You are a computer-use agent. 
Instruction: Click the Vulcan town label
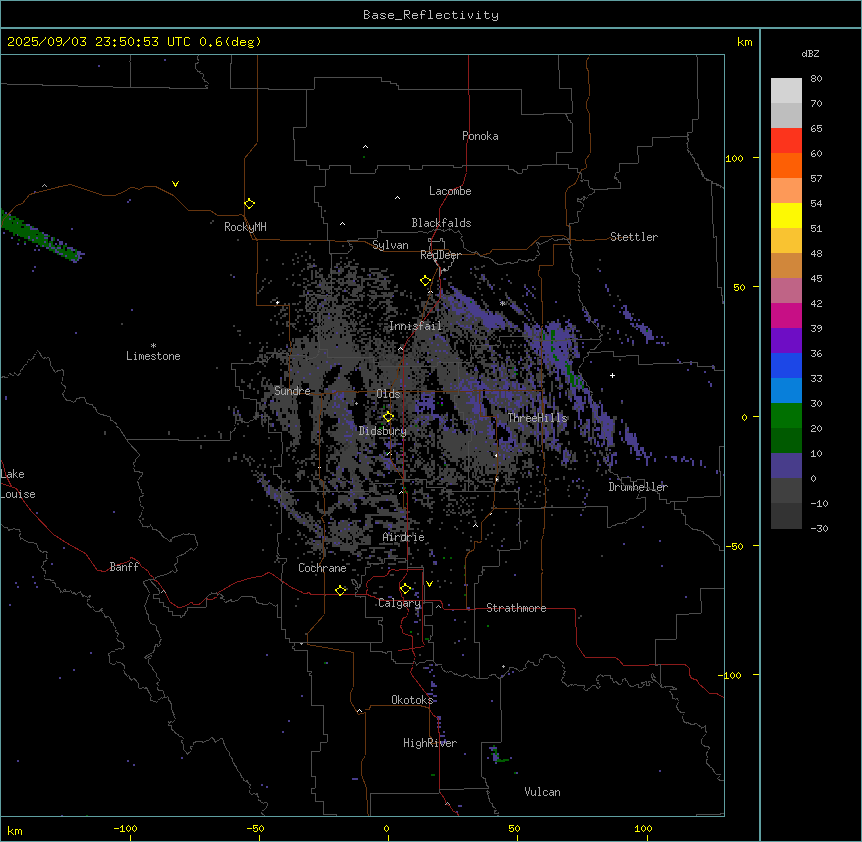coord(543,792)
